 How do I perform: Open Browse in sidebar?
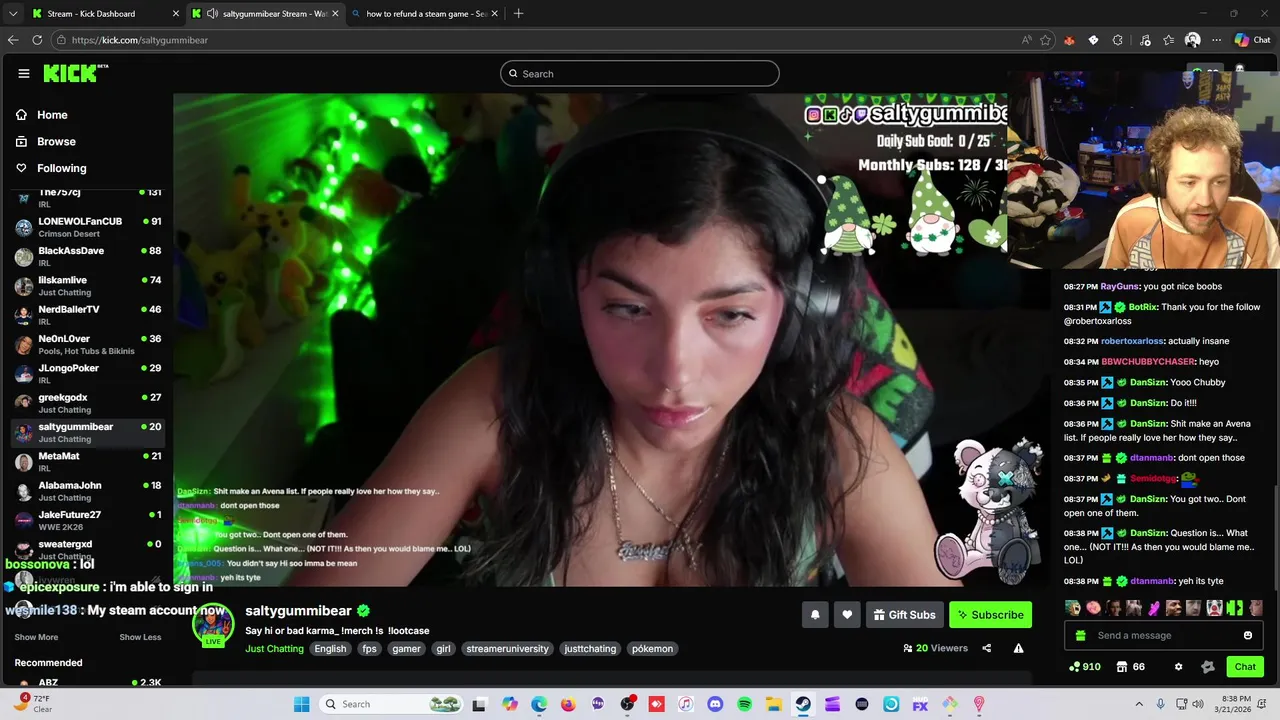pos(46,142)
